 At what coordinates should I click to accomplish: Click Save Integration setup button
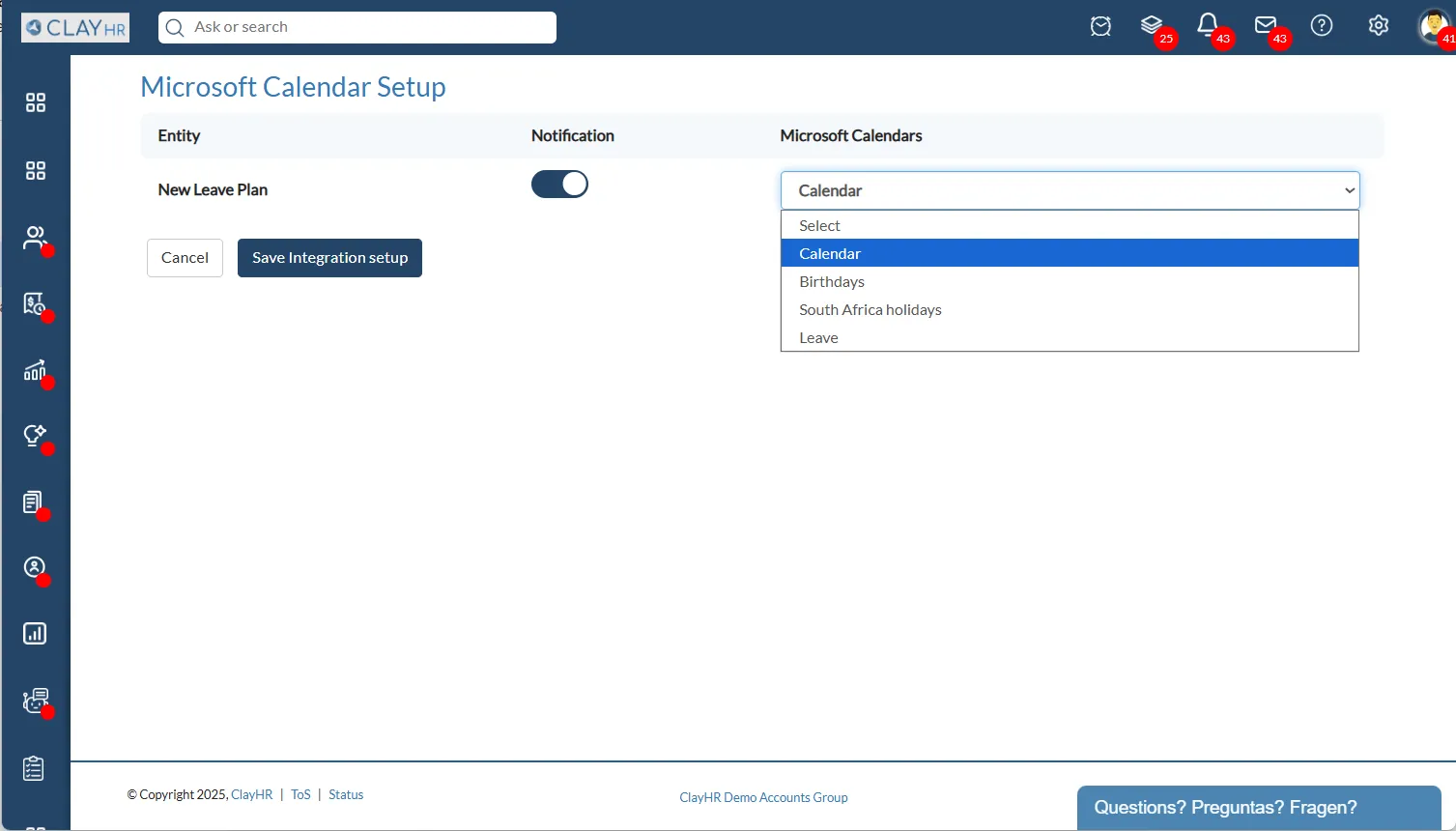pos(329,258)
